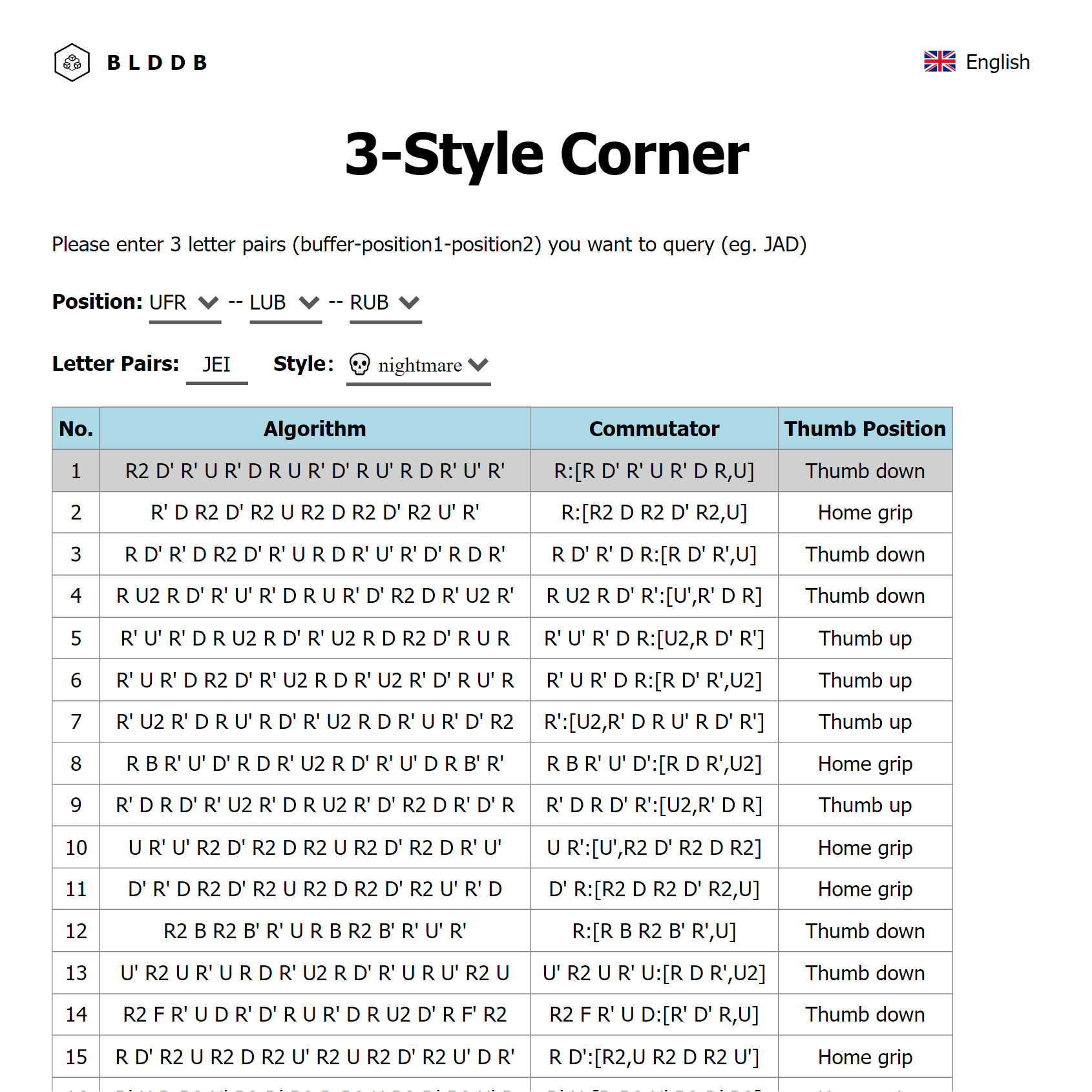The width and height of the screenshot is (1092, 1092).
Task: Click the BLDDB cube logo icon
Action: click(x=72, y=63)
